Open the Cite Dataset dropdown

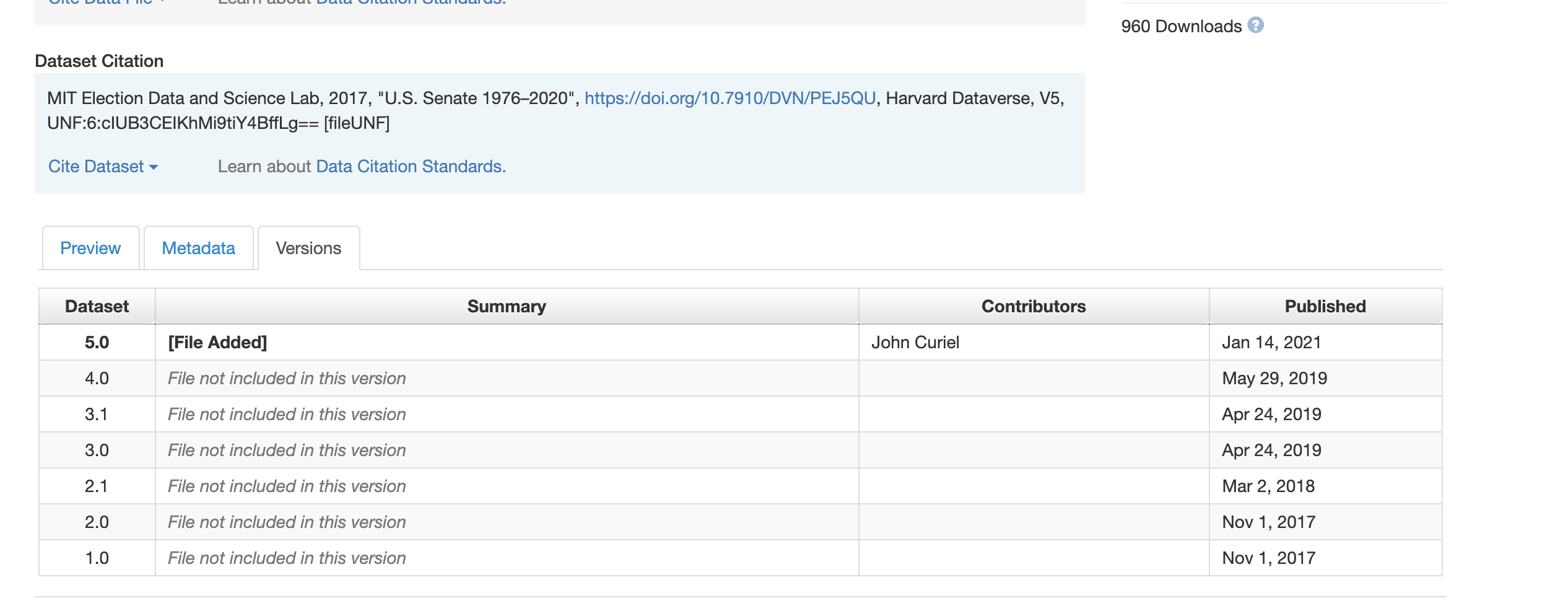pyautogui.click(x=103, y=167)
